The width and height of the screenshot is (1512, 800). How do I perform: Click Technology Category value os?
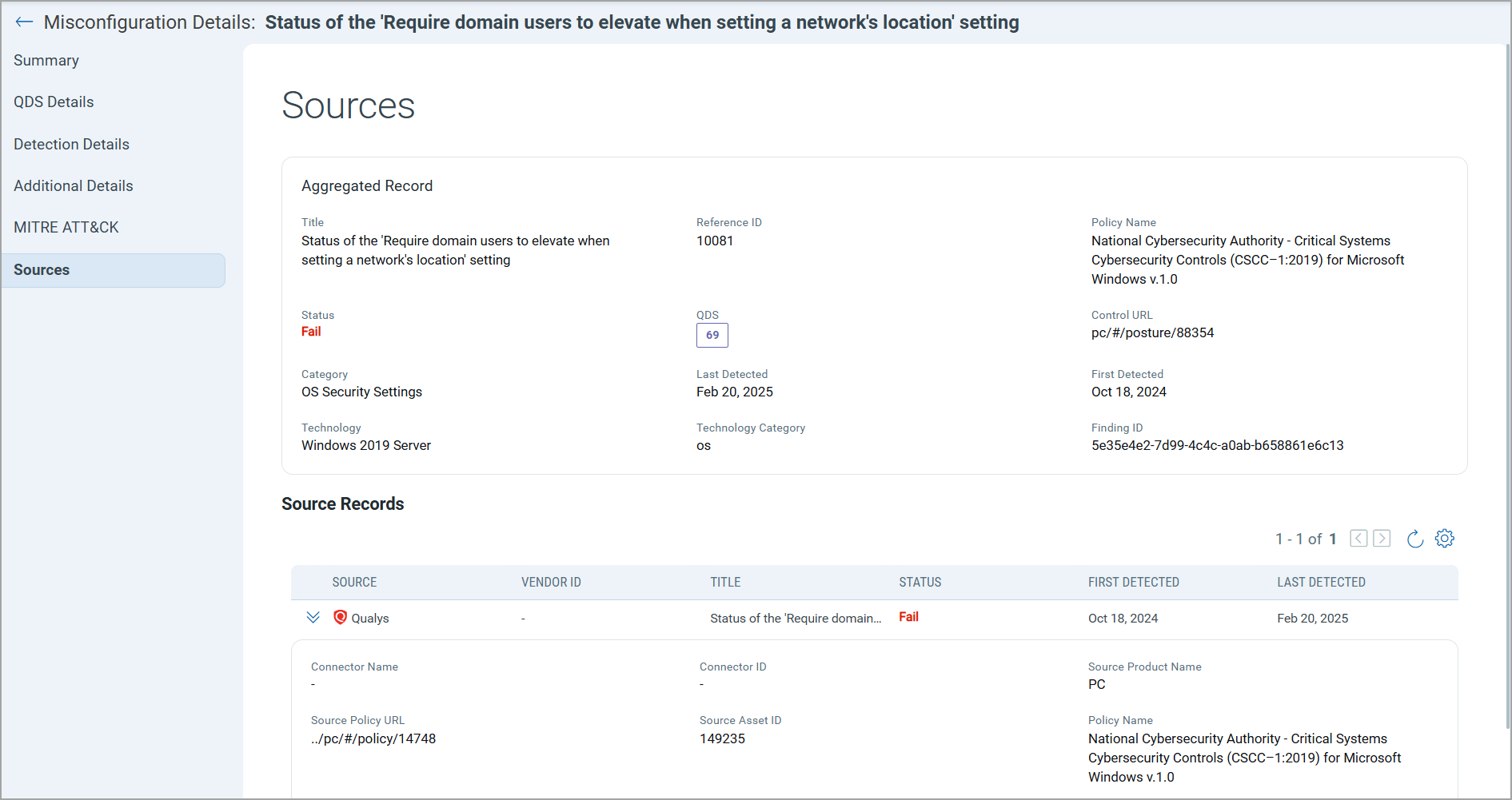click(704, 446)
